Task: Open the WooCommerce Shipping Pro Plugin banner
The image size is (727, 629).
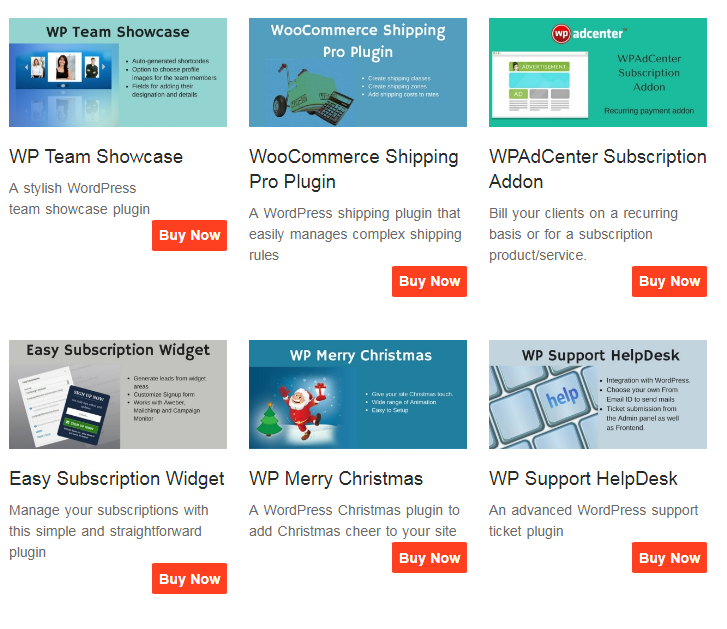Action: 358,72
